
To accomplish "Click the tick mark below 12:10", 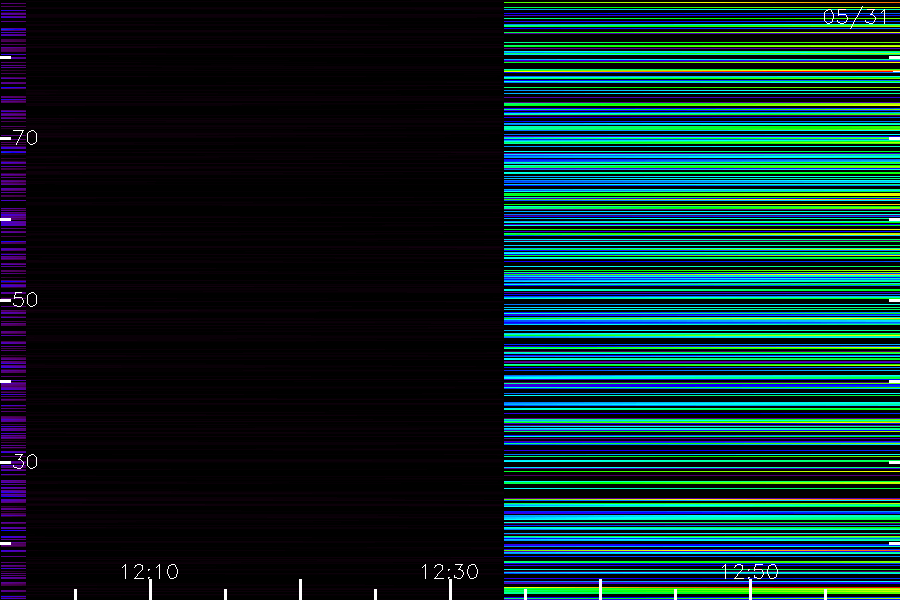I will [150, 590].
